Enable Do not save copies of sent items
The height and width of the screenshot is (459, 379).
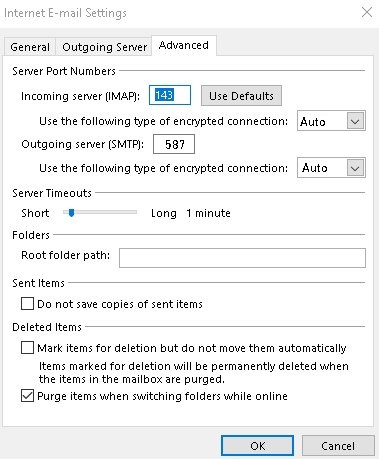(27, 304)
